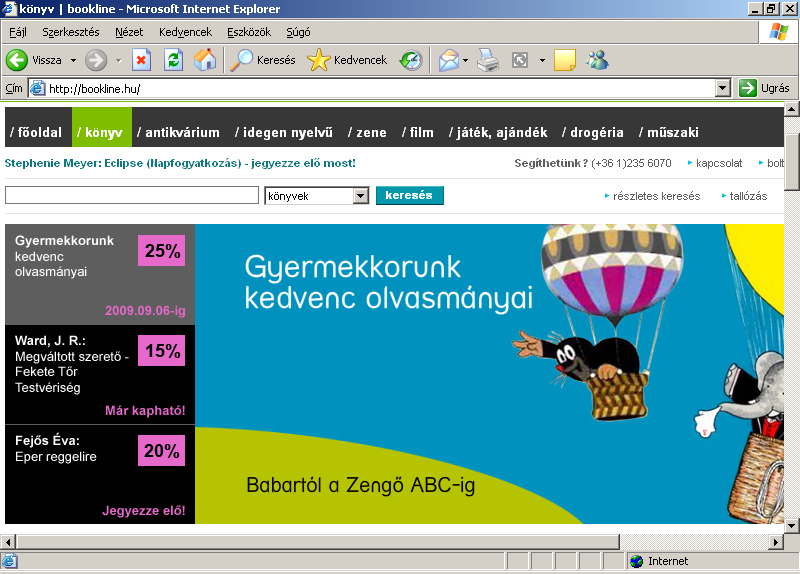
Task: Click the Ugrás go button
Action: 764,88
